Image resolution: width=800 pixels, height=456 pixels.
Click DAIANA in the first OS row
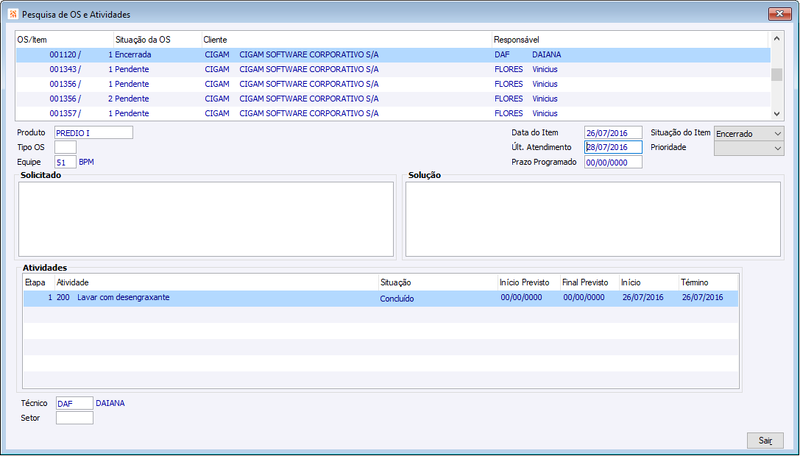pos(546,55)
